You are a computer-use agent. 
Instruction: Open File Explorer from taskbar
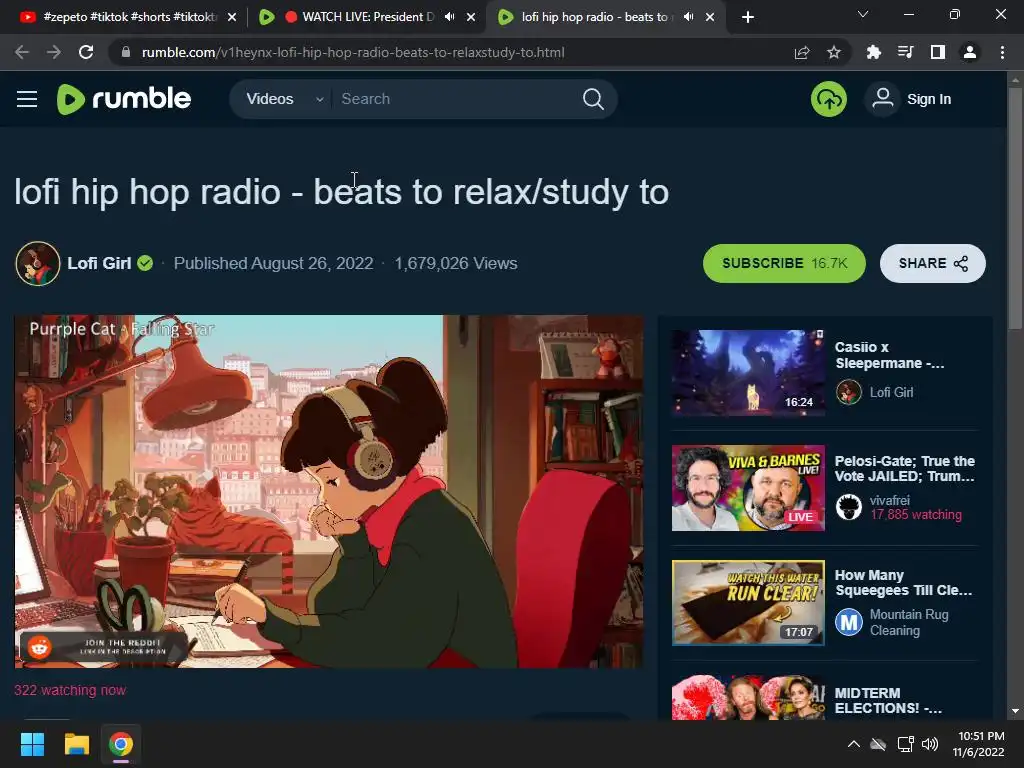click(x=76, y=744)
